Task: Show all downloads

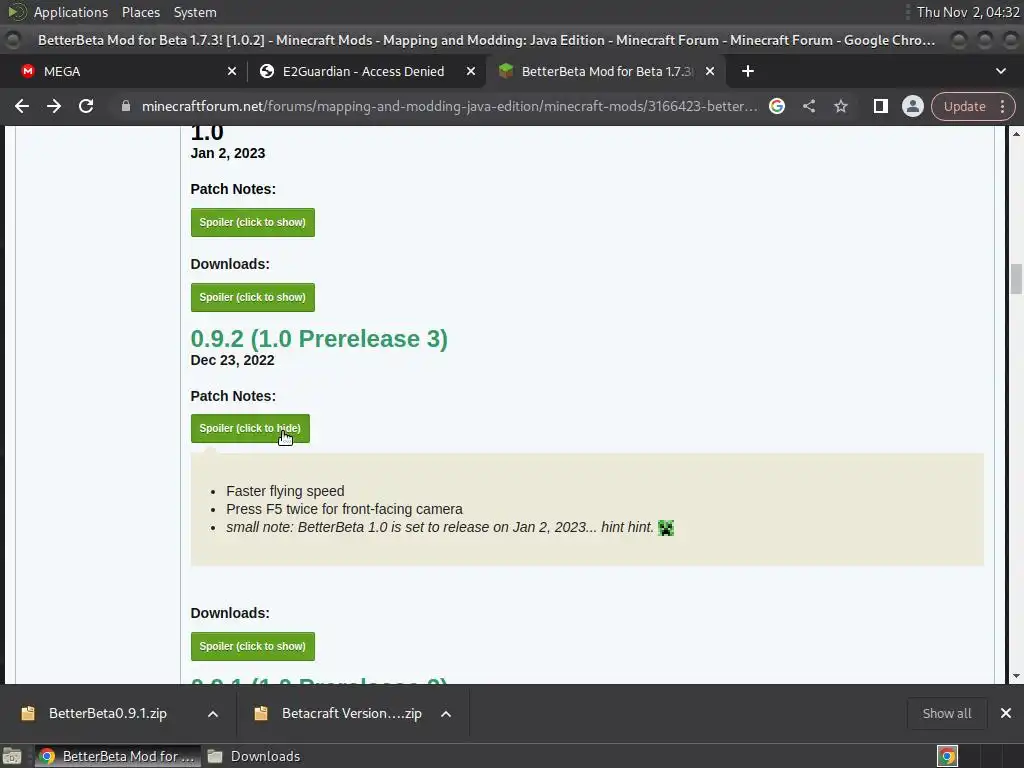Action: pyautogui.click(x=946, y=713)
